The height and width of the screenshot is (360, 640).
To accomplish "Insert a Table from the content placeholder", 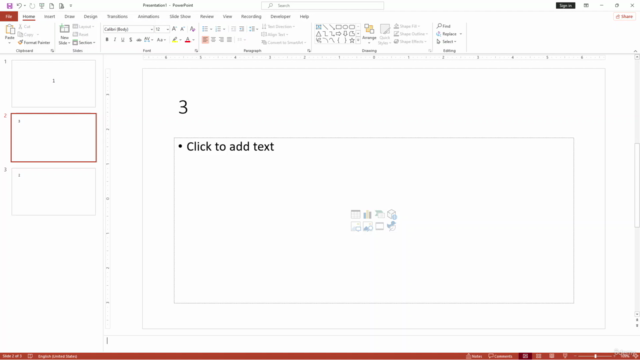I will tap(356, 214).
